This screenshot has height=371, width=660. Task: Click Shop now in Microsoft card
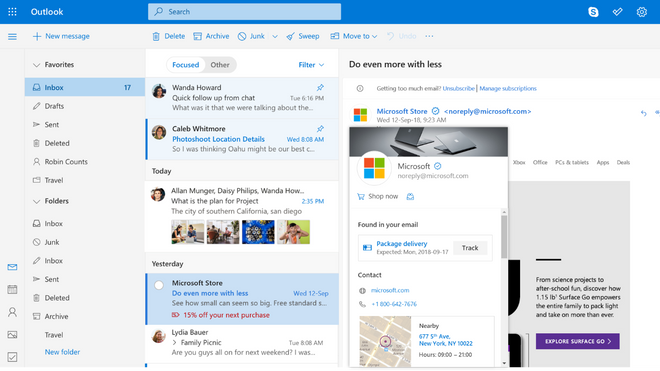click(378, 197)
